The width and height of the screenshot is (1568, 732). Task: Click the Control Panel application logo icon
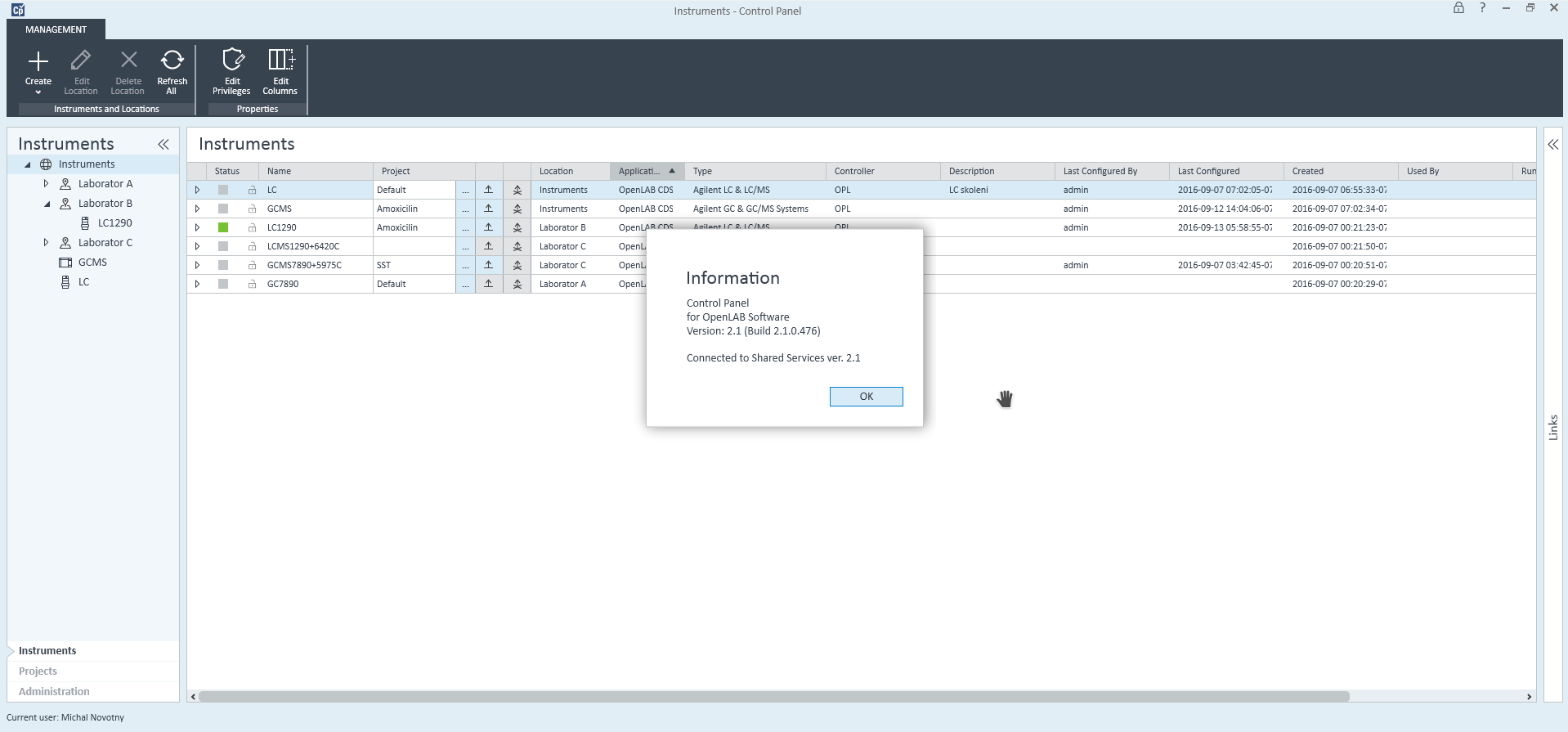coord(17,10)
